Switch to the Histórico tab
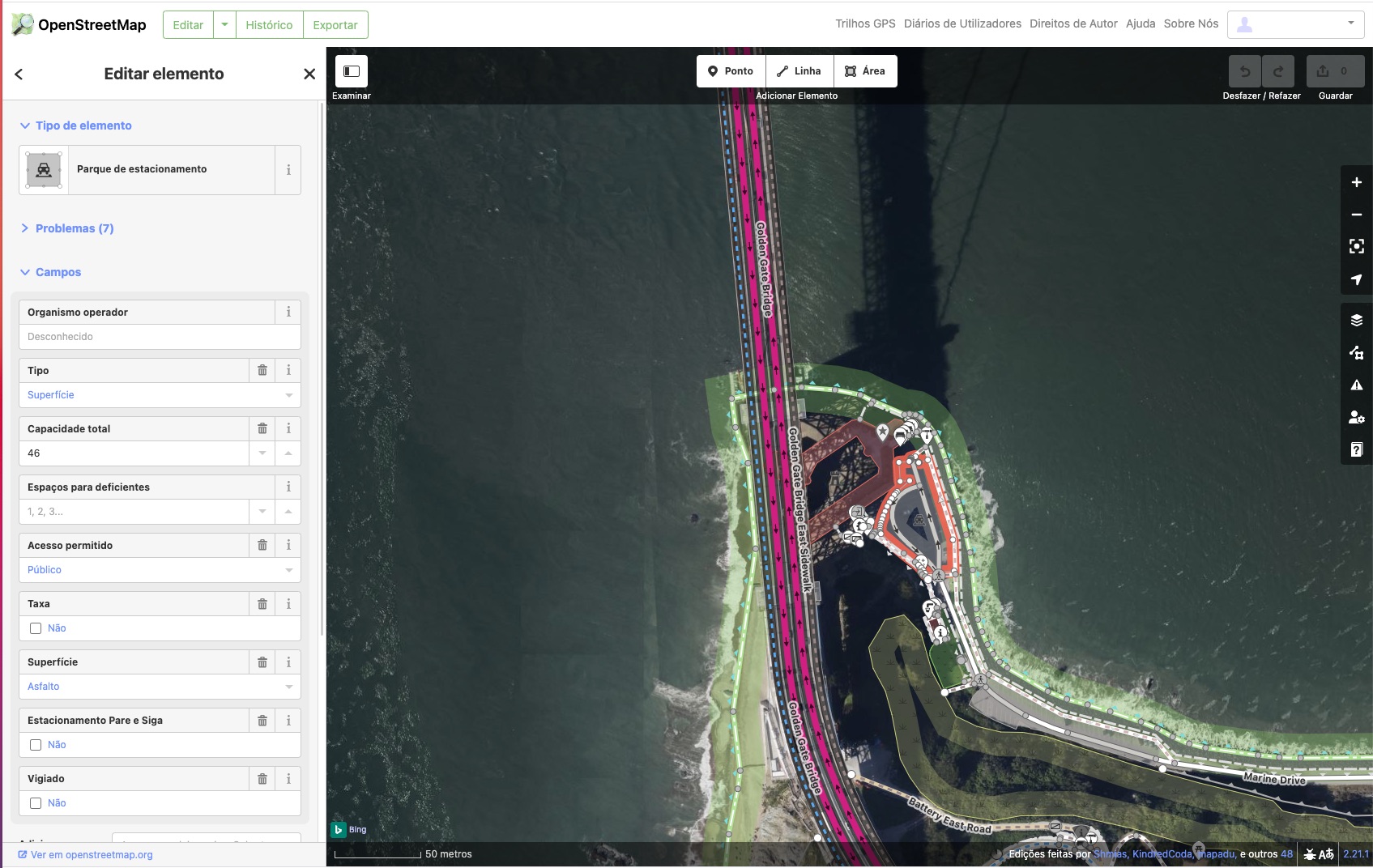Image resolution: width=1373 pixels, height=868 pixels. pos(269,25)
